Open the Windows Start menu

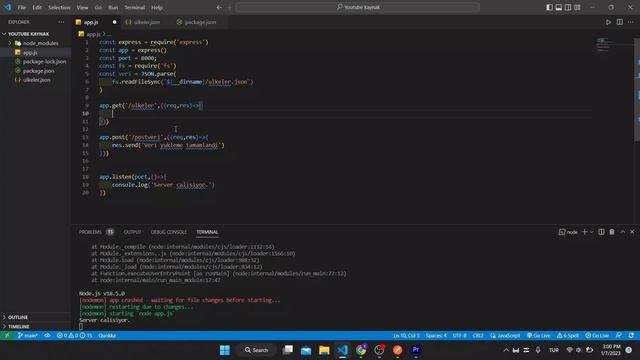[225, 350]
